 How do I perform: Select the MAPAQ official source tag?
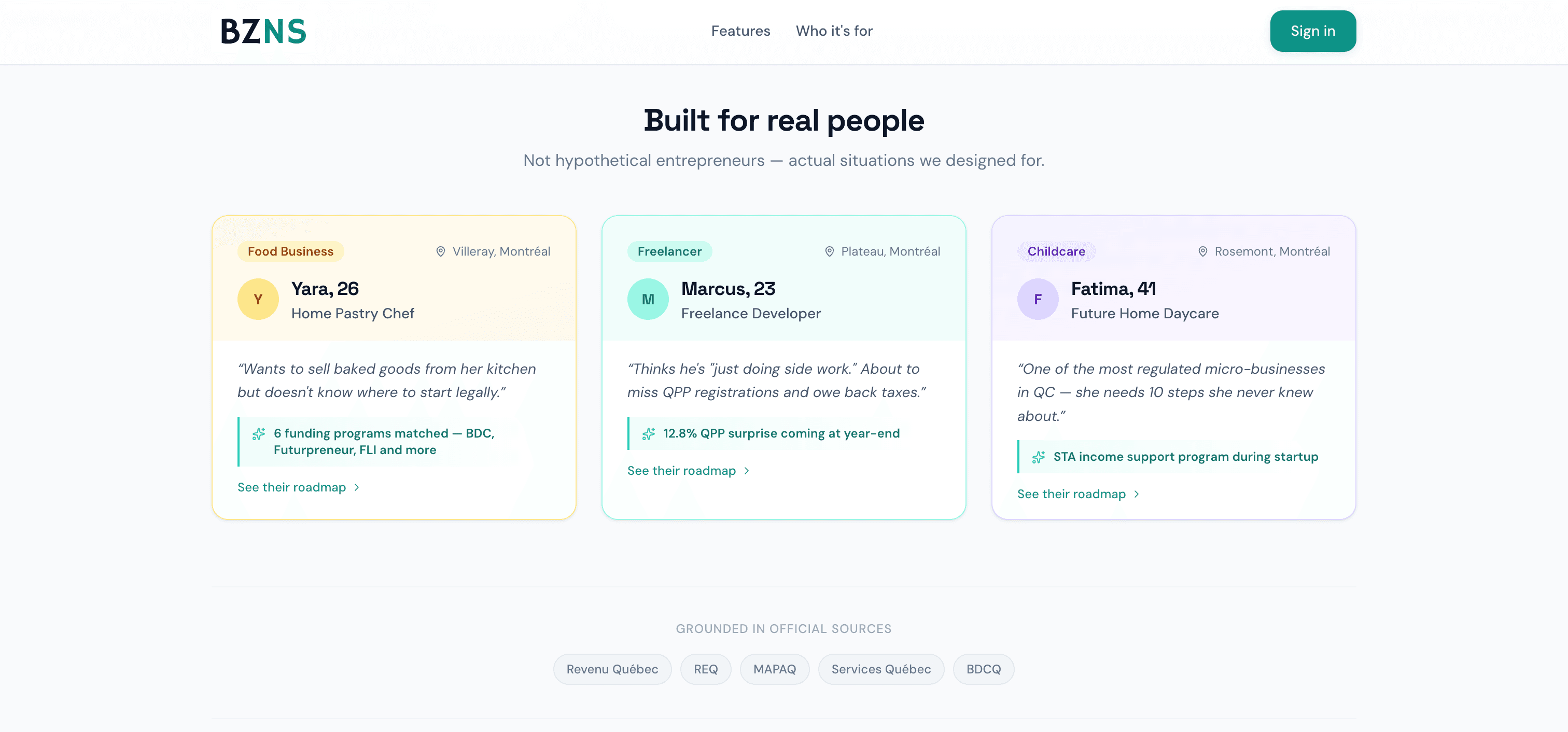pyautogui.click(x=774, y=669)
